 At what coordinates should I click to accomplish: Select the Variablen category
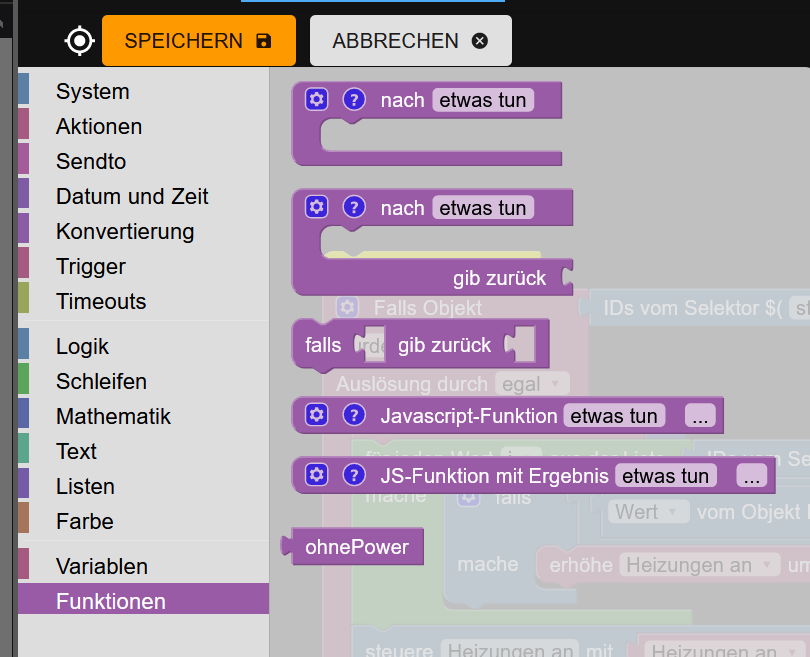[101, 566]
